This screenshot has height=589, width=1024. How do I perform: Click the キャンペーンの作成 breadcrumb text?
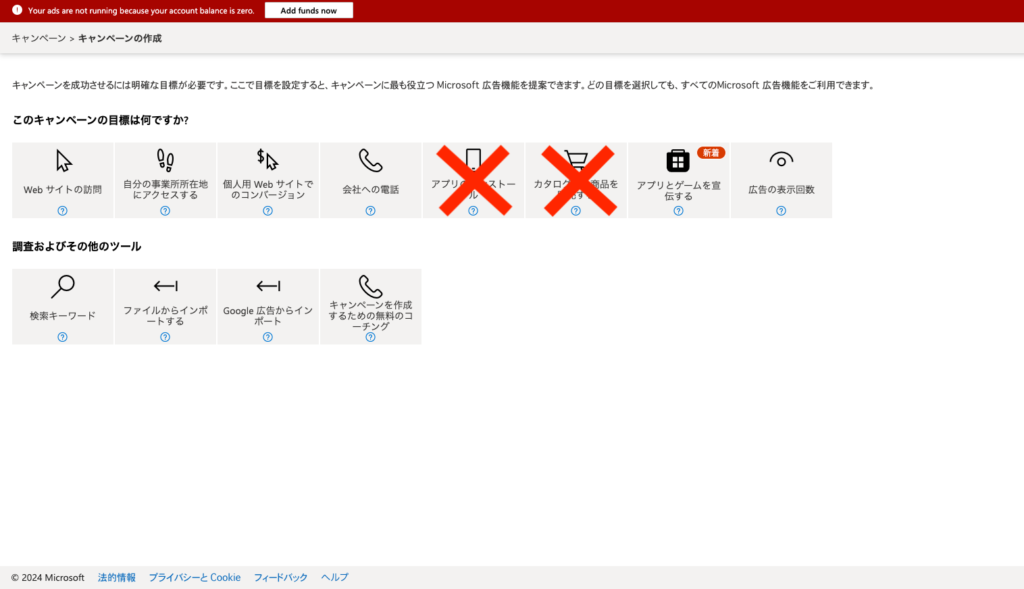(120, 39)
